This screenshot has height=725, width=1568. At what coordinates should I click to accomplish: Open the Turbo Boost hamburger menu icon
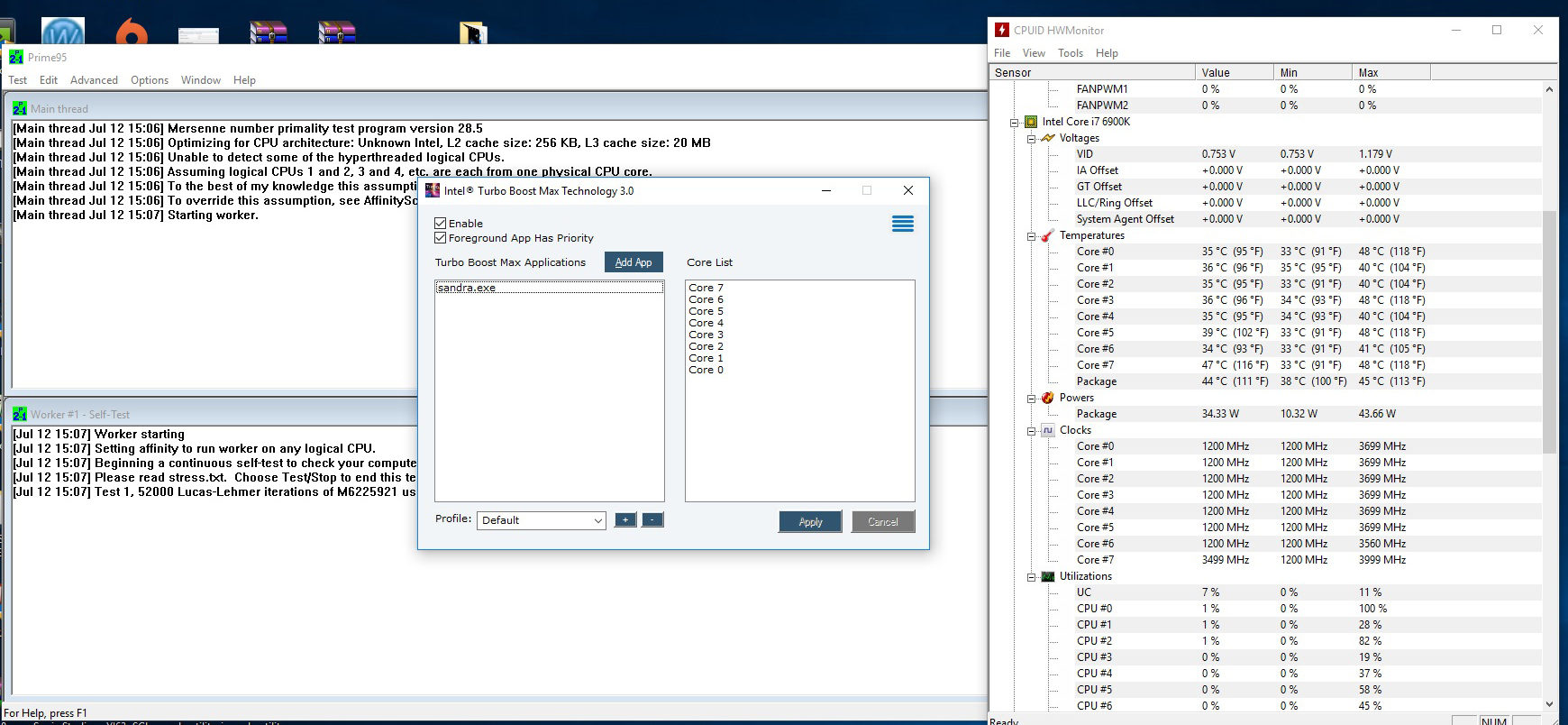(903, 224)
